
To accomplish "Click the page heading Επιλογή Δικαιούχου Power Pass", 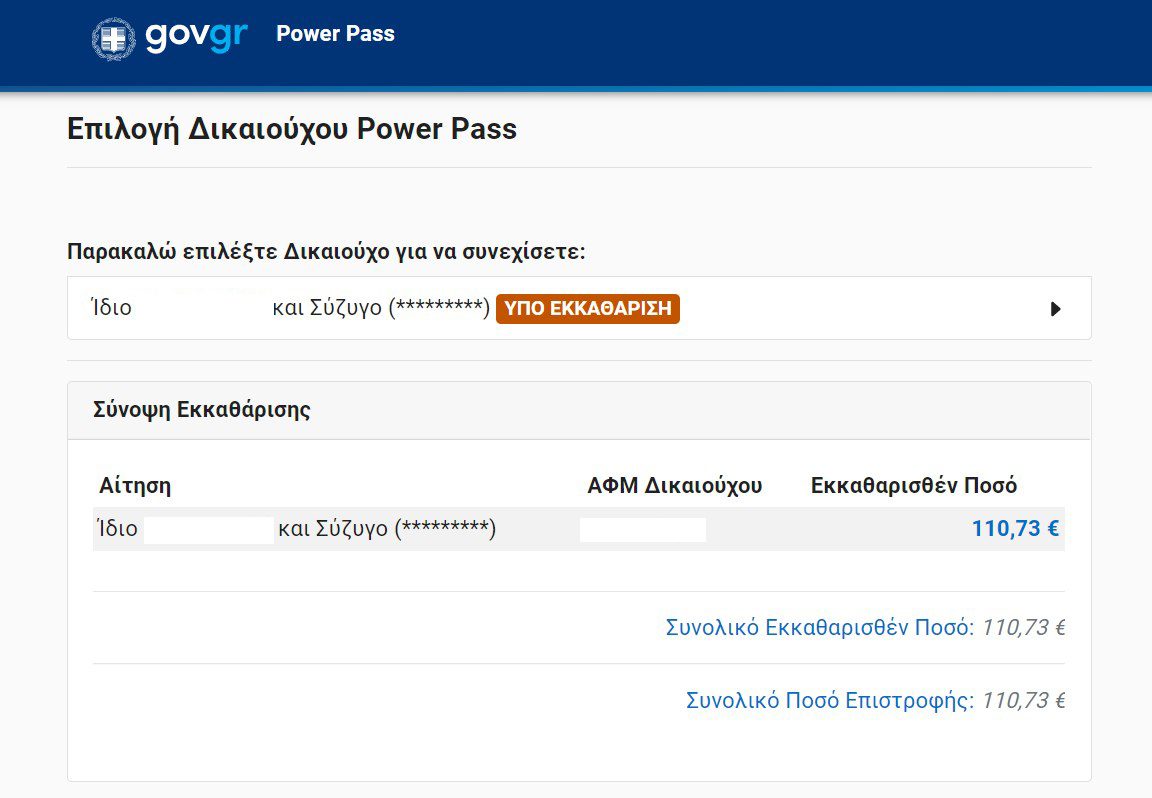I will point(292,129).
